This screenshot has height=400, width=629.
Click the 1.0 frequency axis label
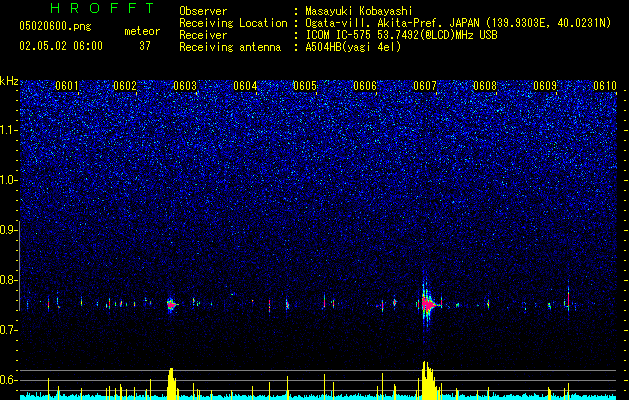[9, 180]
